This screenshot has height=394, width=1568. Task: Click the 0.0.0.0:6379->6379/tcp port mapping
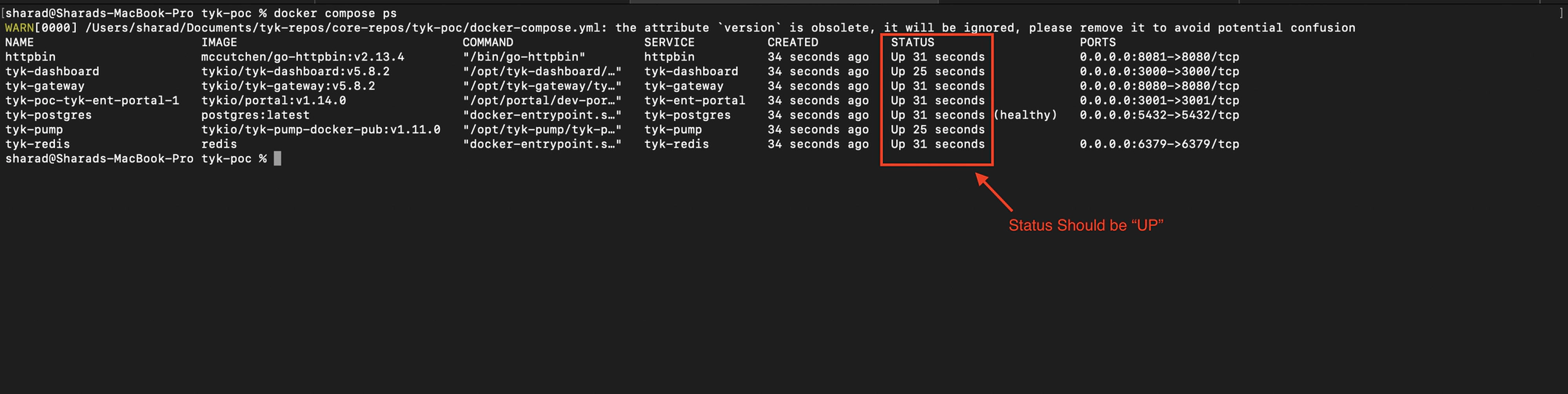click(x=1159, y=144)
